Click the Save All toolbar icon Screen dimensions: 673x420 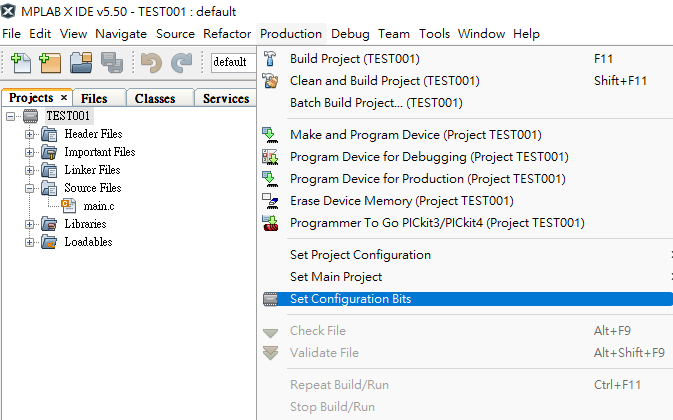pos(112,63)
